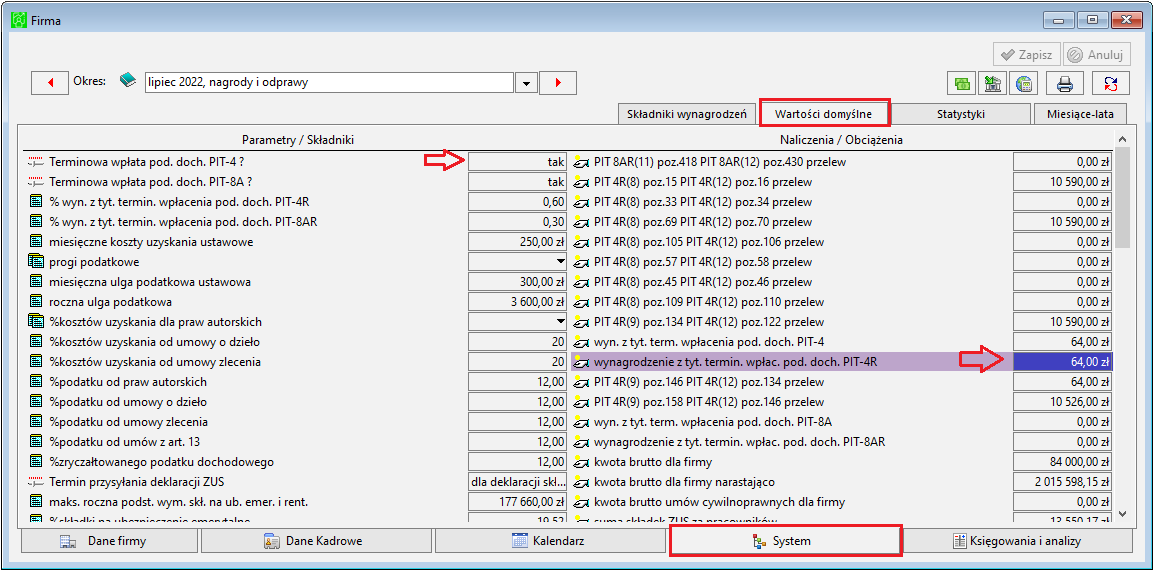The image size is (1157, 572).
Task: Switch to the Statystyki tab
Action: 961,114
